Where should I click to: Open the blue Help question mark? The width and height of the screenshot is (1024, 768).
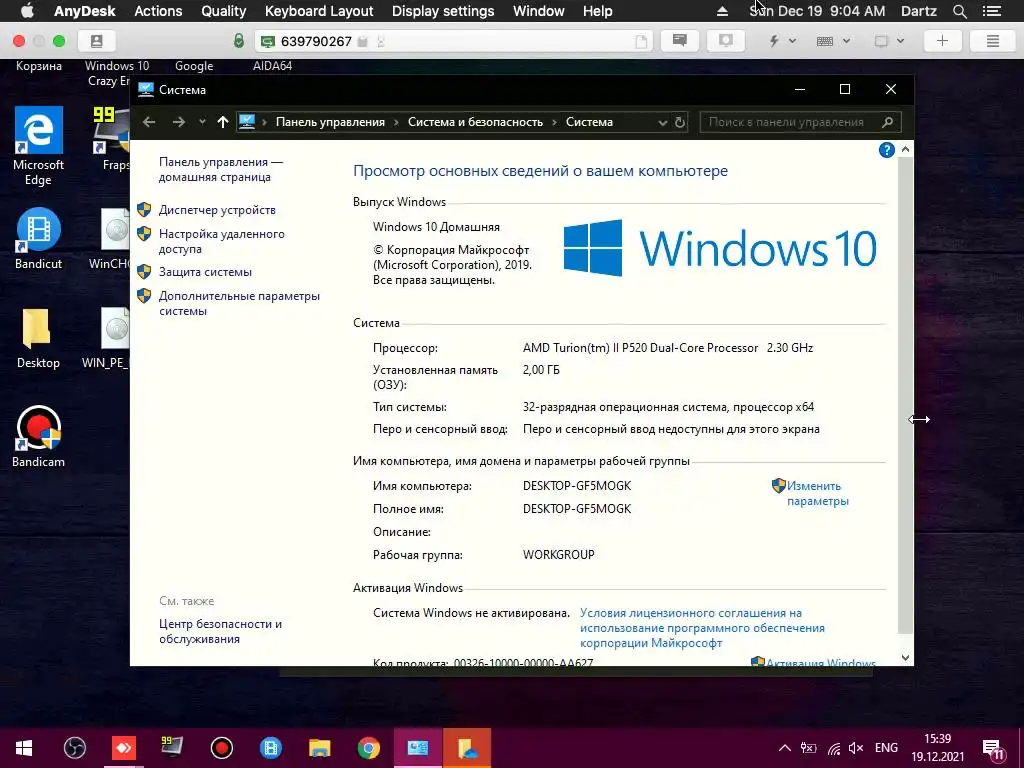[x=886, y=150]
